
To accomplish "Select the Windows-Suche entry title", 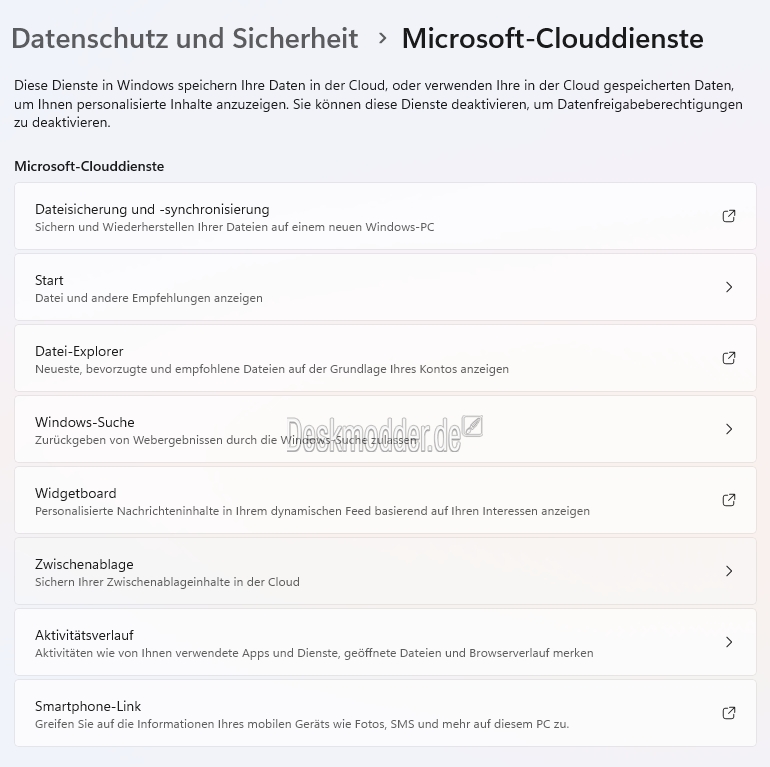I will point(84,422).
